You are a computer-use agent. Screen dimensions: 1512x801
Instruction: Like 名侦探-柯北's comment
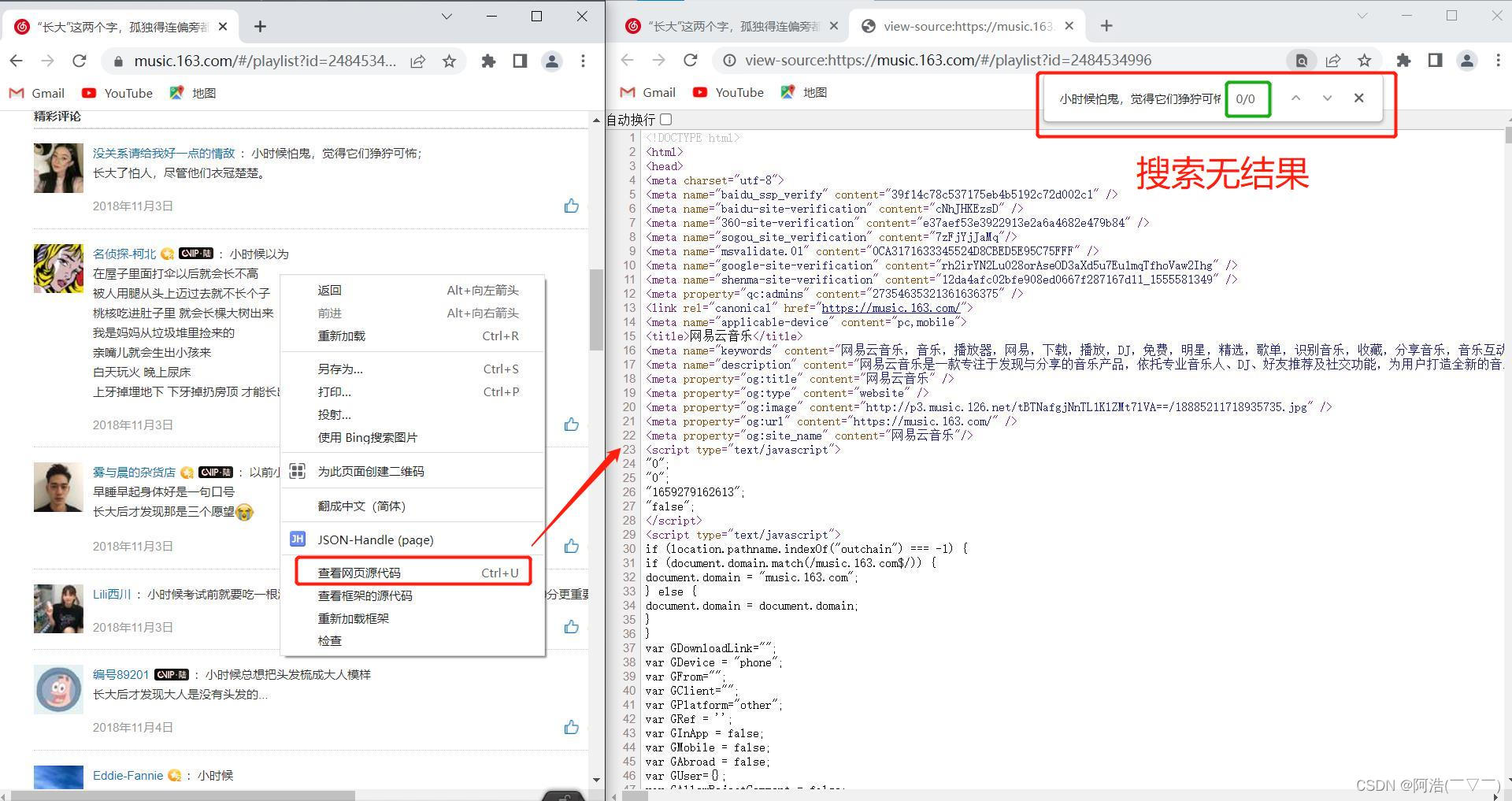(x=572, y=425)
